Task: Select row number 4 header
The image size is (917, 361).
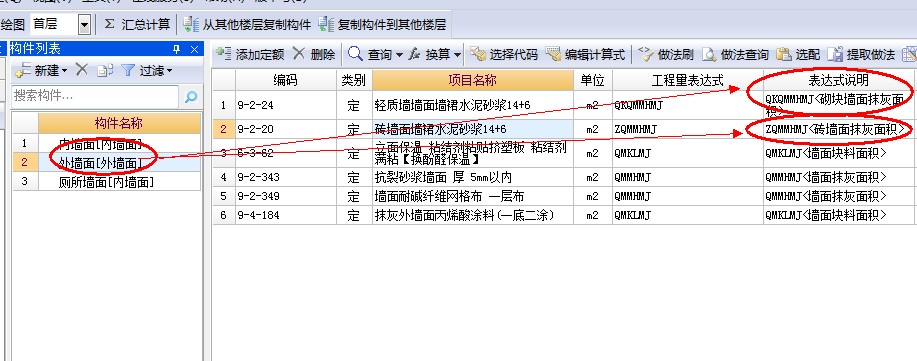Action: pos(223,177)
